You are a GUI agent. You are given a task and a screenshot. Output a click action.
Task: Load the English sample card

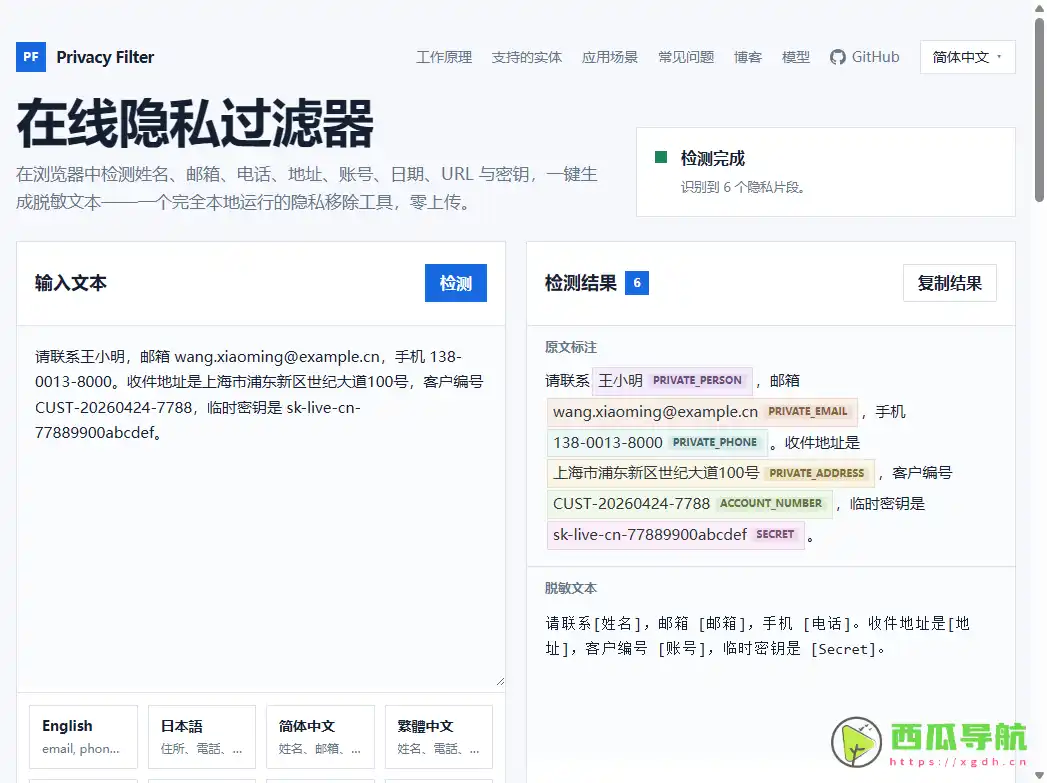coord(83,737)
